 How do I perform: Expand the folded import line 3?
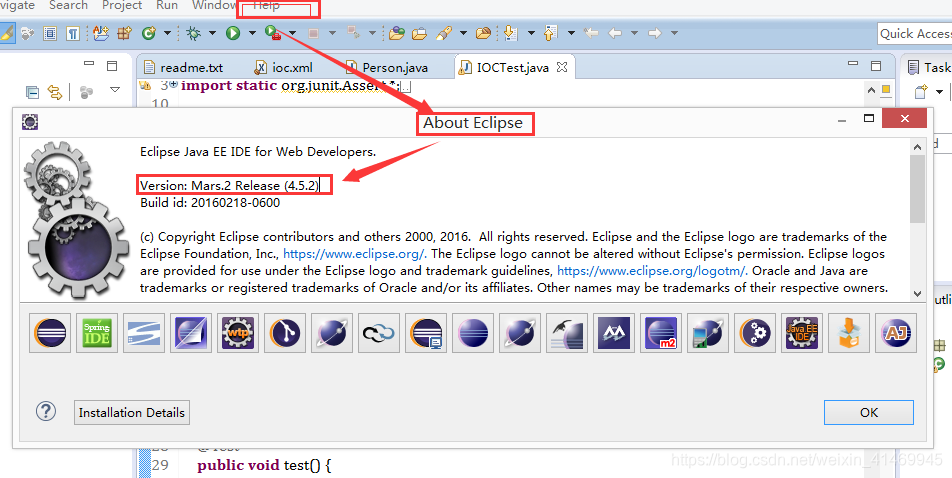(x=173, y=84)
